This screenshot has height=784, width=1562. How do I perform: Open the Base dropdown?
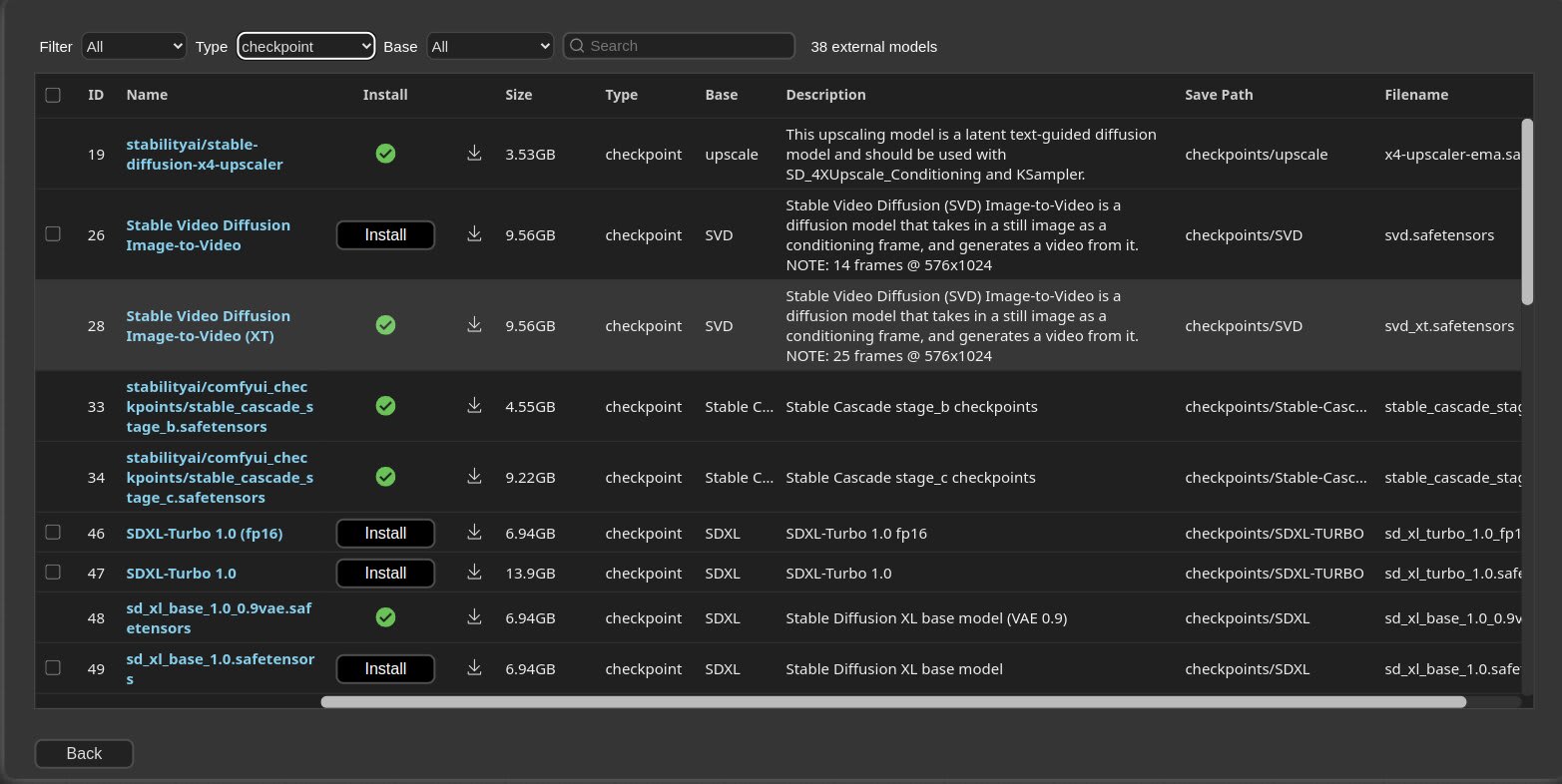(x=490, y=46)
